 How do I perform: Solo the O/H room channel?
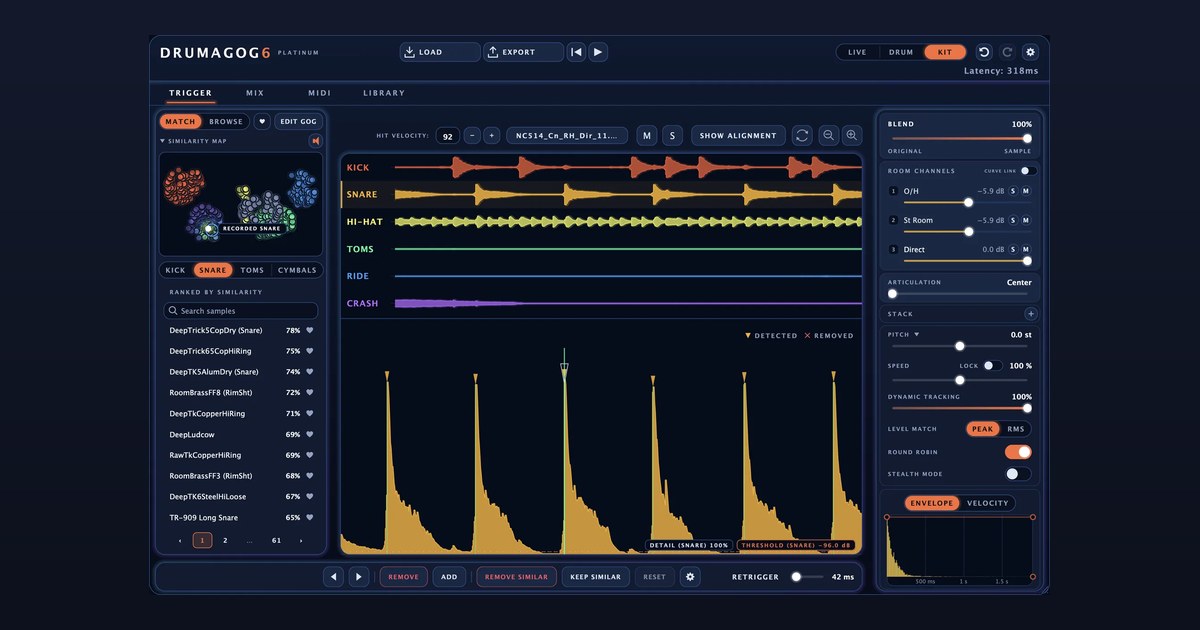pyautogui.click(x=1012, y=190)
